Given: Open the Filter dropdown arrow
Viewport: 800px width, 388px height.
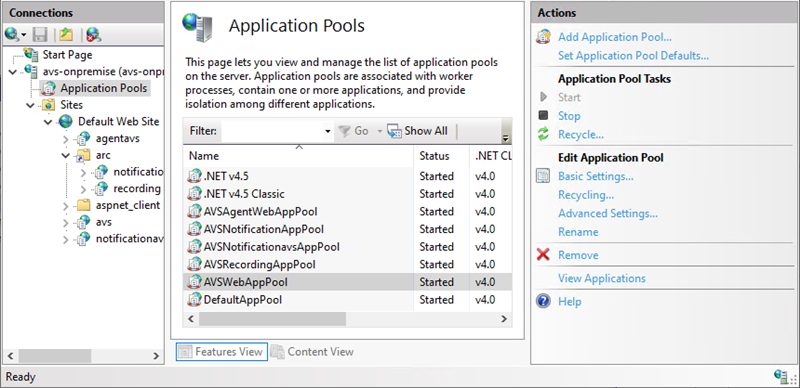Looking at the screenshot, I should pyautogui.click(x=328, y=131).
